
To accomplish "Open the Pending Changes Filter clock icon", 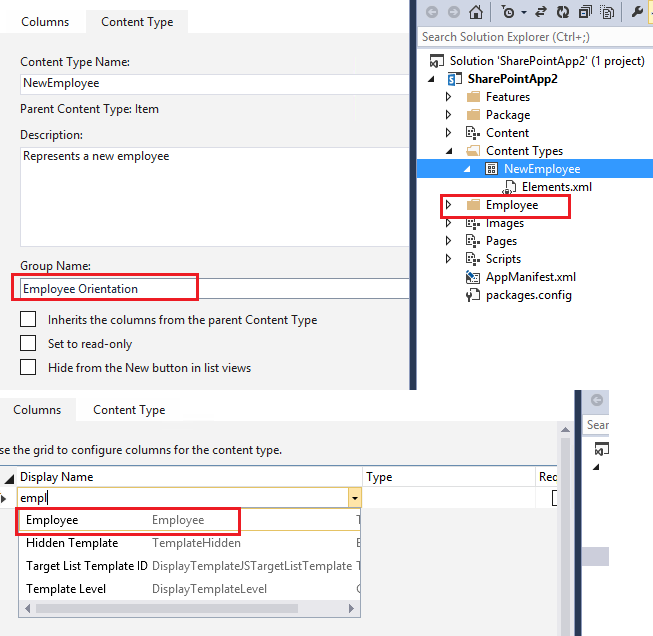I will coord(508,12).
